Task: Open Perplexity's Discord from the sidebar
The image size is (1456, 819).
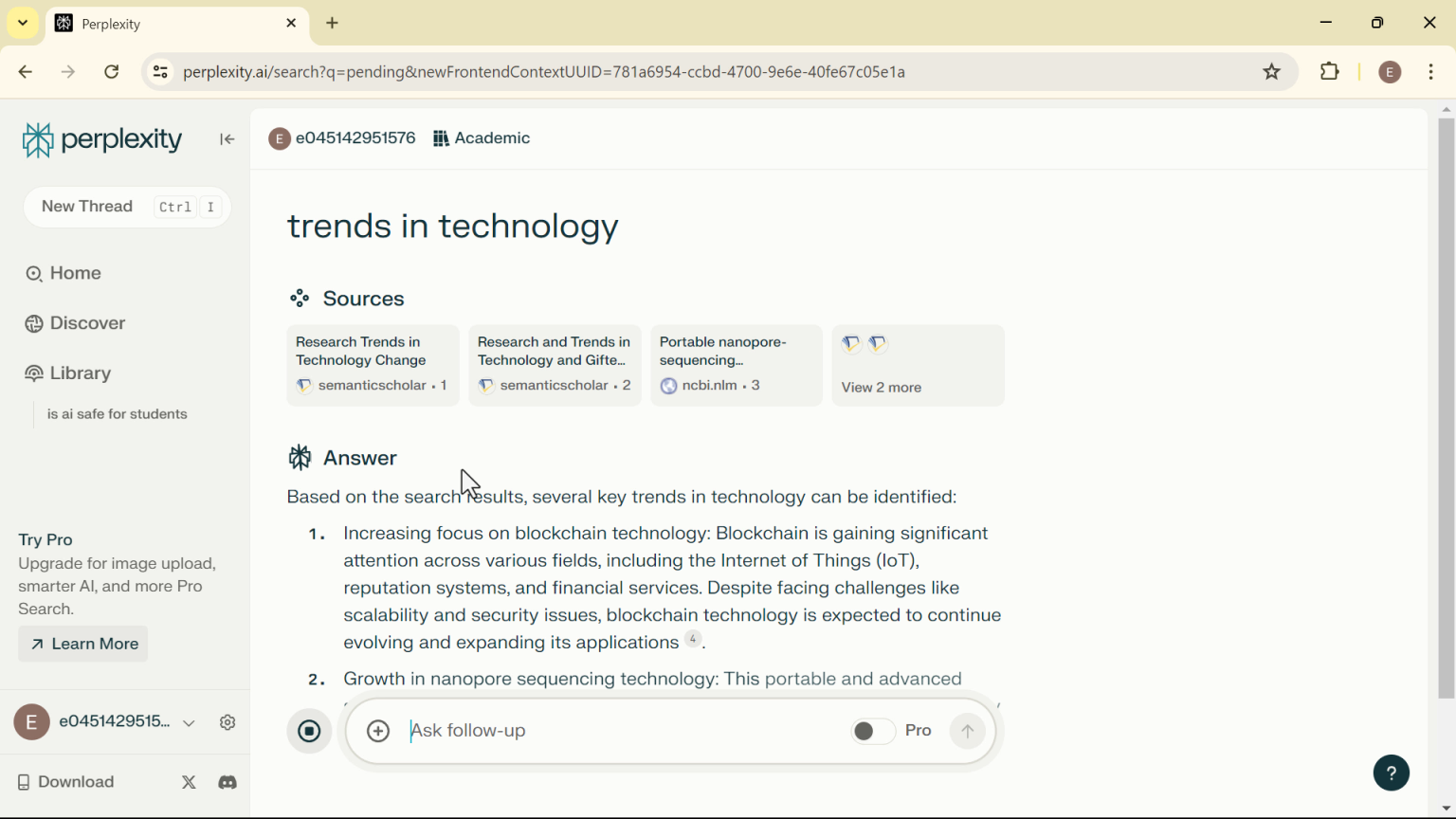Action: [227, 782]
